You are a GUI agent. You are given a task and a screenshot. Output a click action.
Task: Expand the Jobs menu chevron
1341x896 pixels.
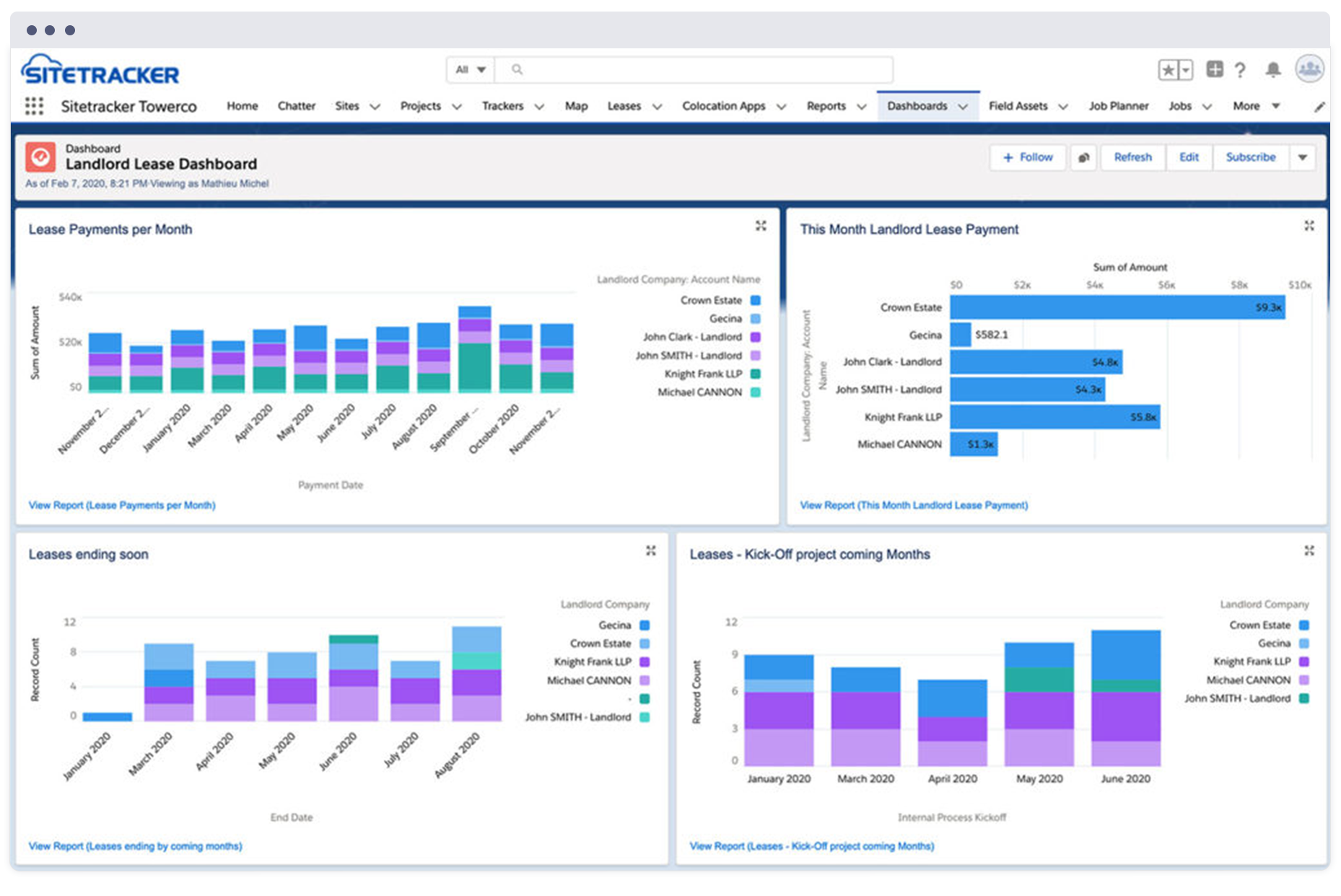click(1207, 107)
